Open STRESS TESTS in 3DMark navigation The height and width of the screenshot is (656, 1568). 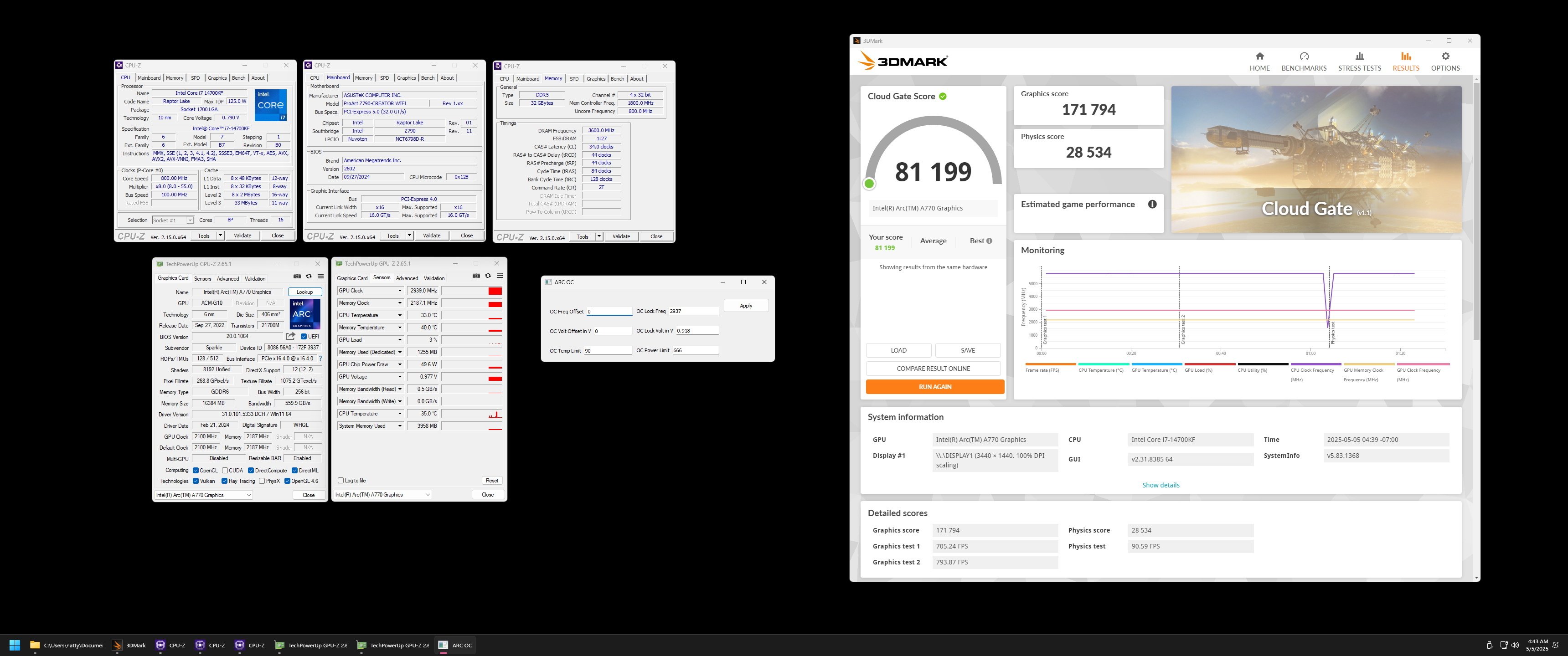1359,61
